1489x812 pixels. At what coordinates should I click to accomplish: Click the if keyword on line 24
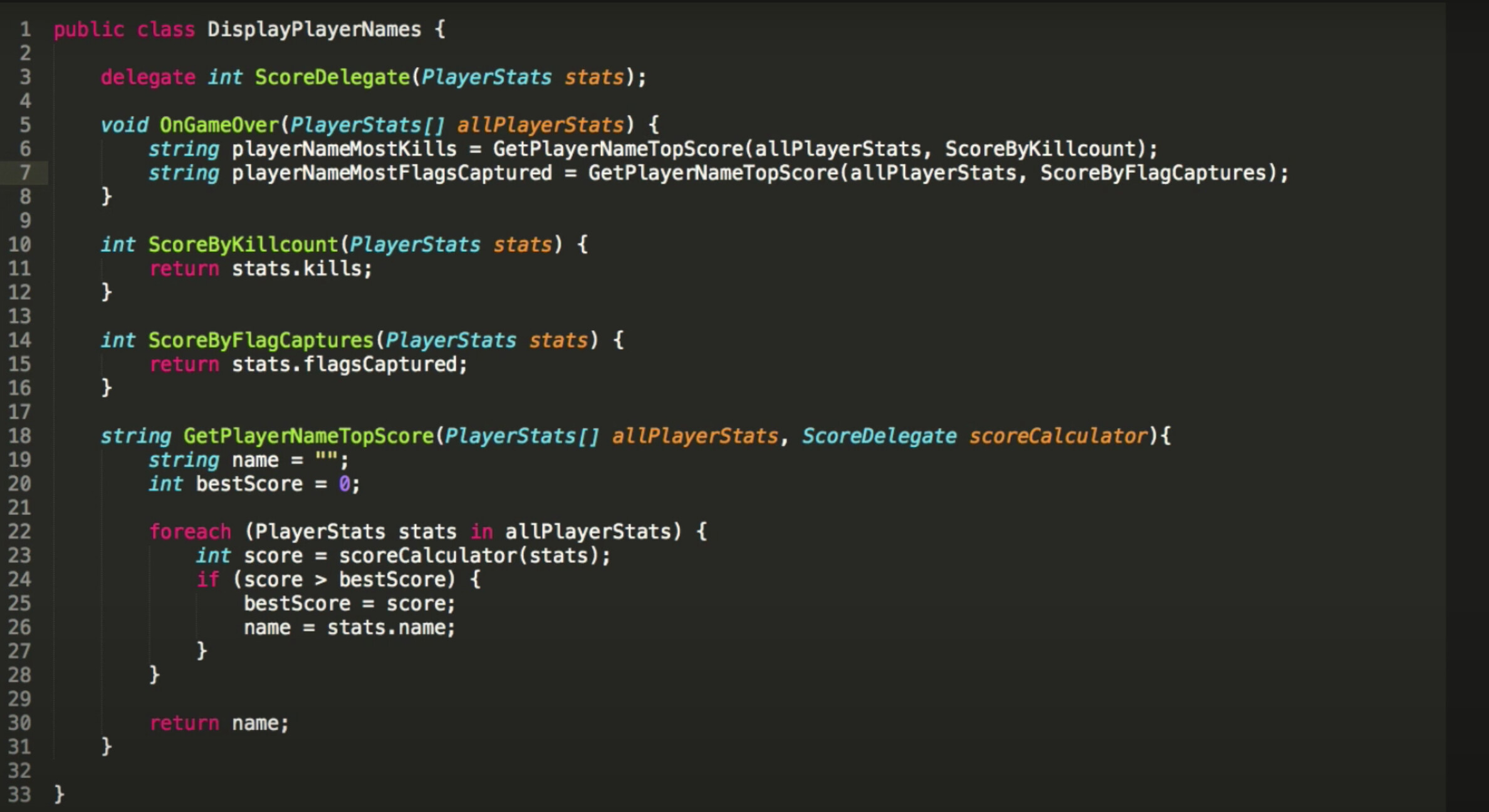pos(207,580)
